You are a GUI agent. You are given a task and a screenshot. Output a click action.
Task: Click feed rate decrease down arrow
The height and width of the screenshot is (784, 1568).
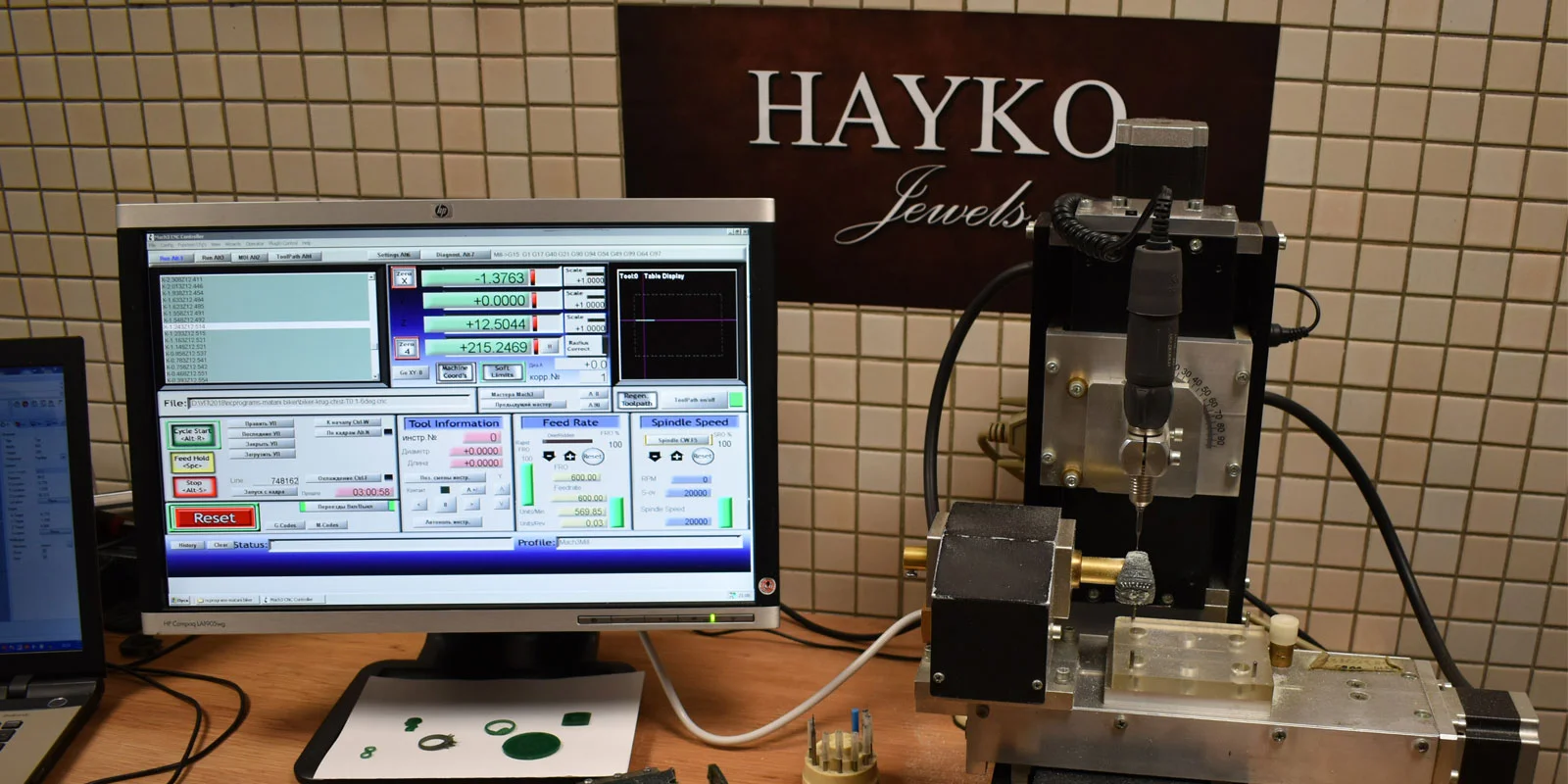point(549,457)
